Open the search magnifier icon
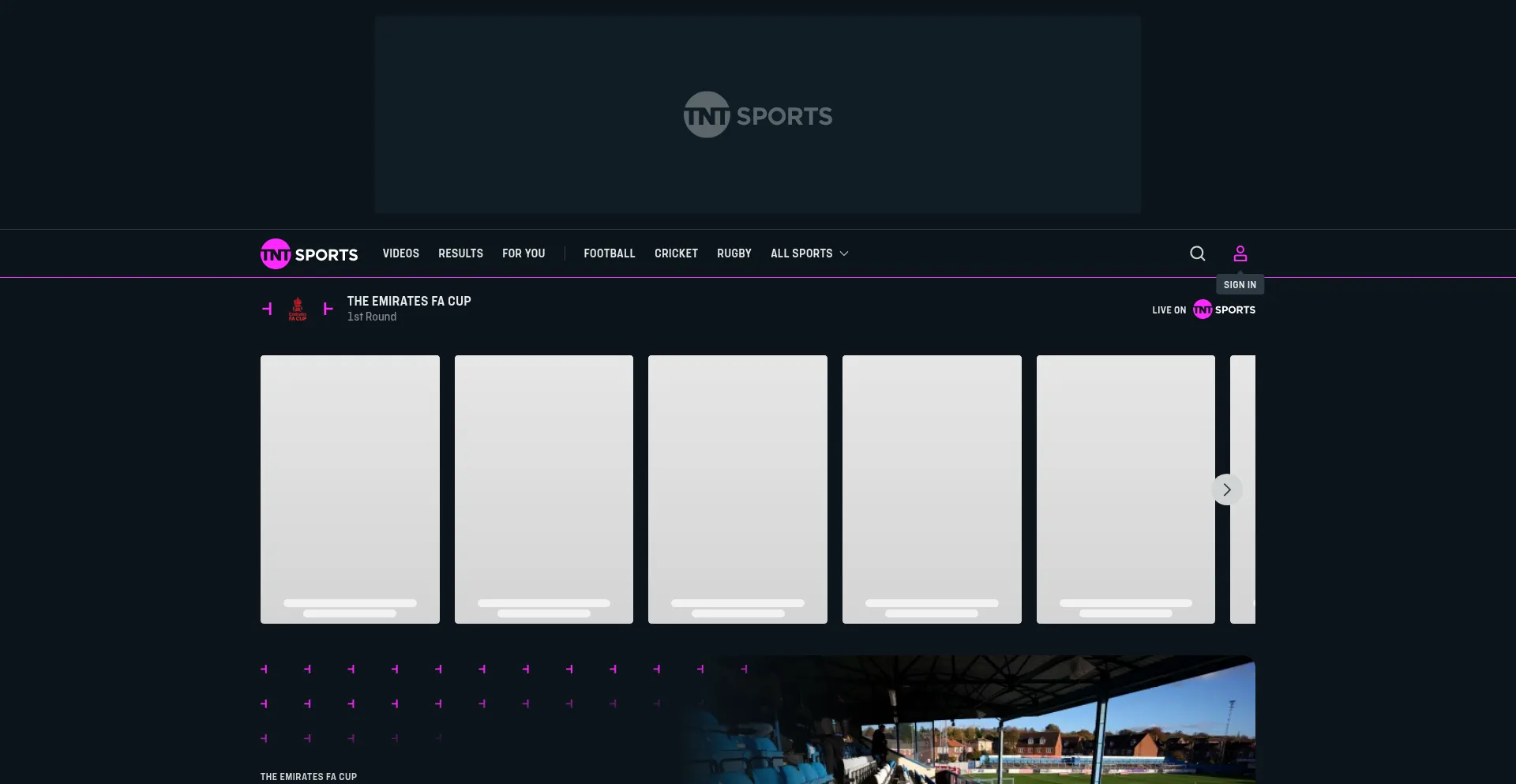Screen dimensions: 1516x784 click(x=1197, y=253)
